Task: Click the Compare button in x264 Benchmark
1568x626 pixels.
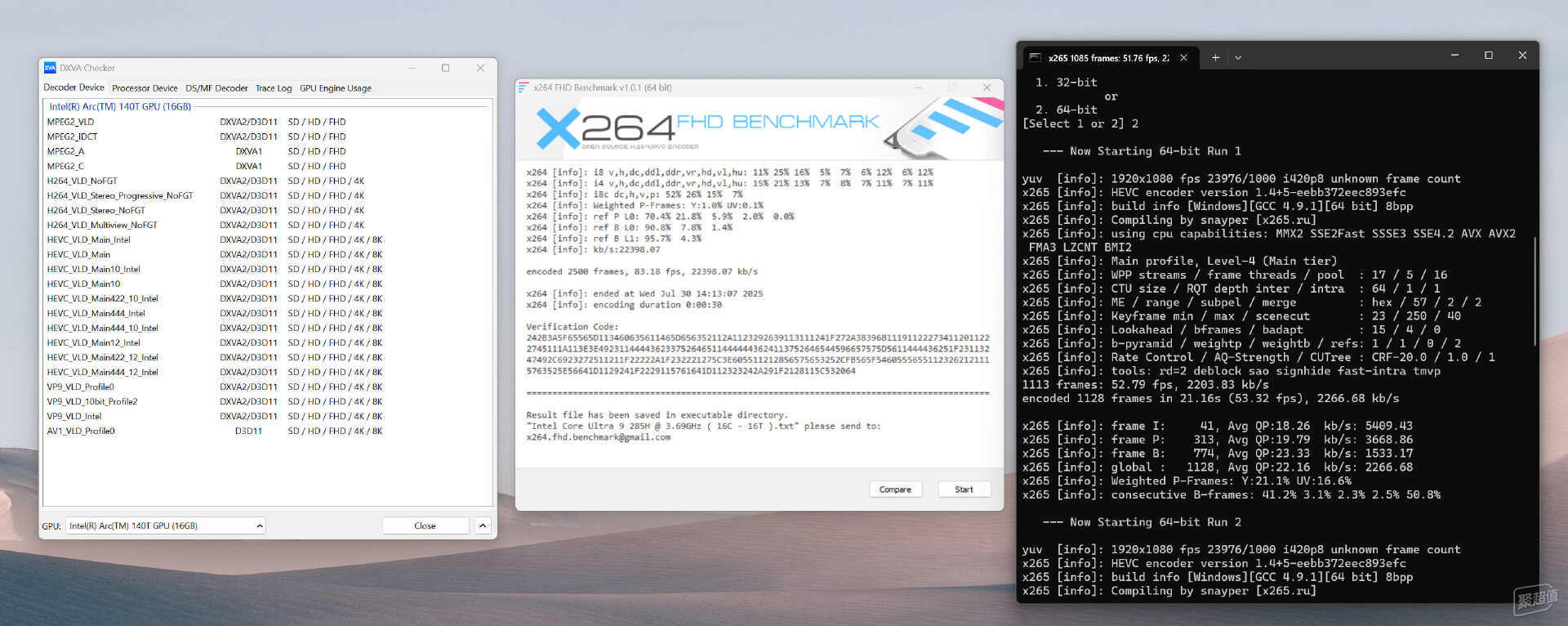Action: [x=895, y=490]
